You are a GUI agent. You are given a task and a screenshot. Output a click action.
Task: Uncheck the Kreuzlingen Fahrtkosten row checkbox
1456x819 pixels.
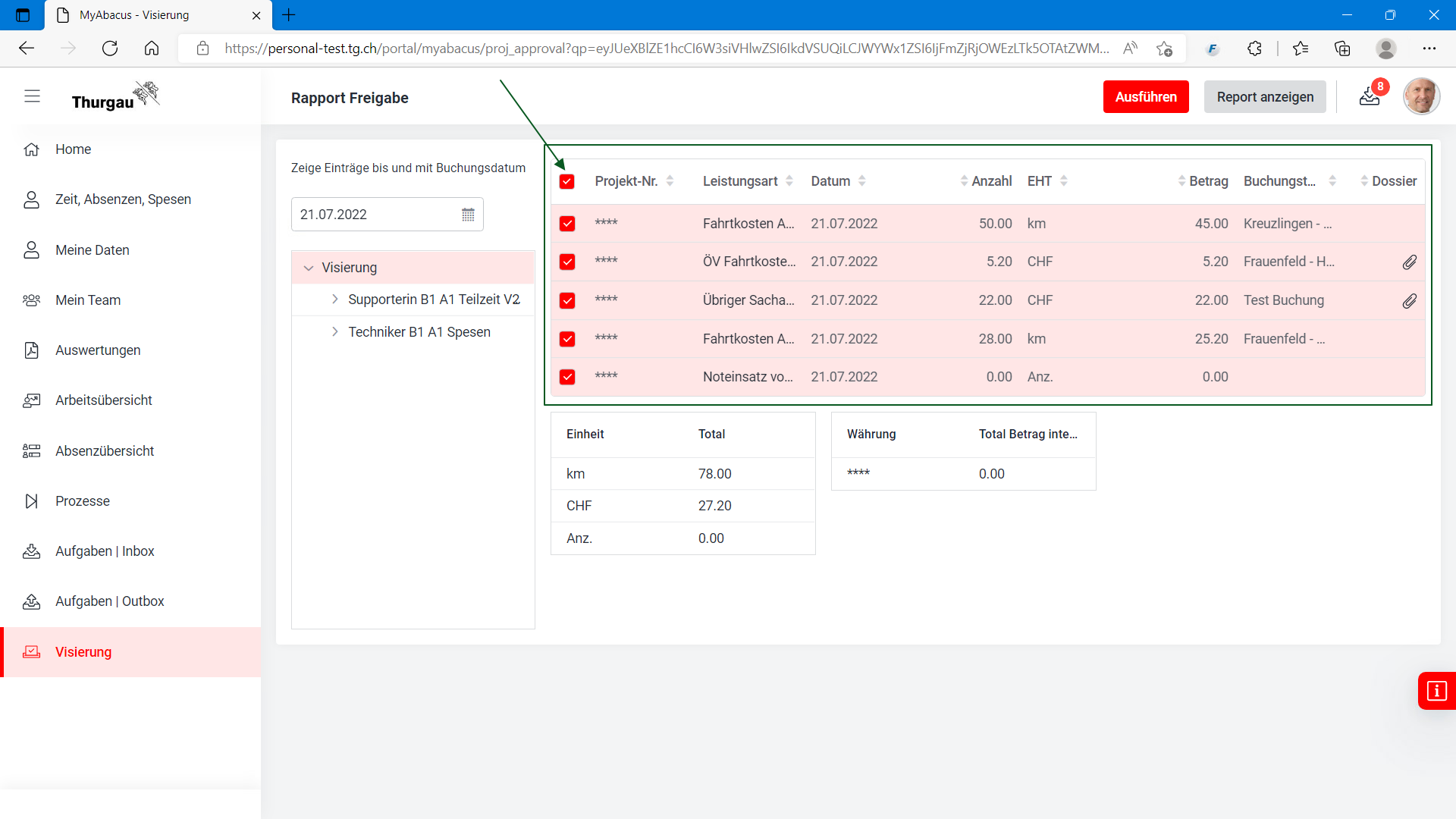566,224
